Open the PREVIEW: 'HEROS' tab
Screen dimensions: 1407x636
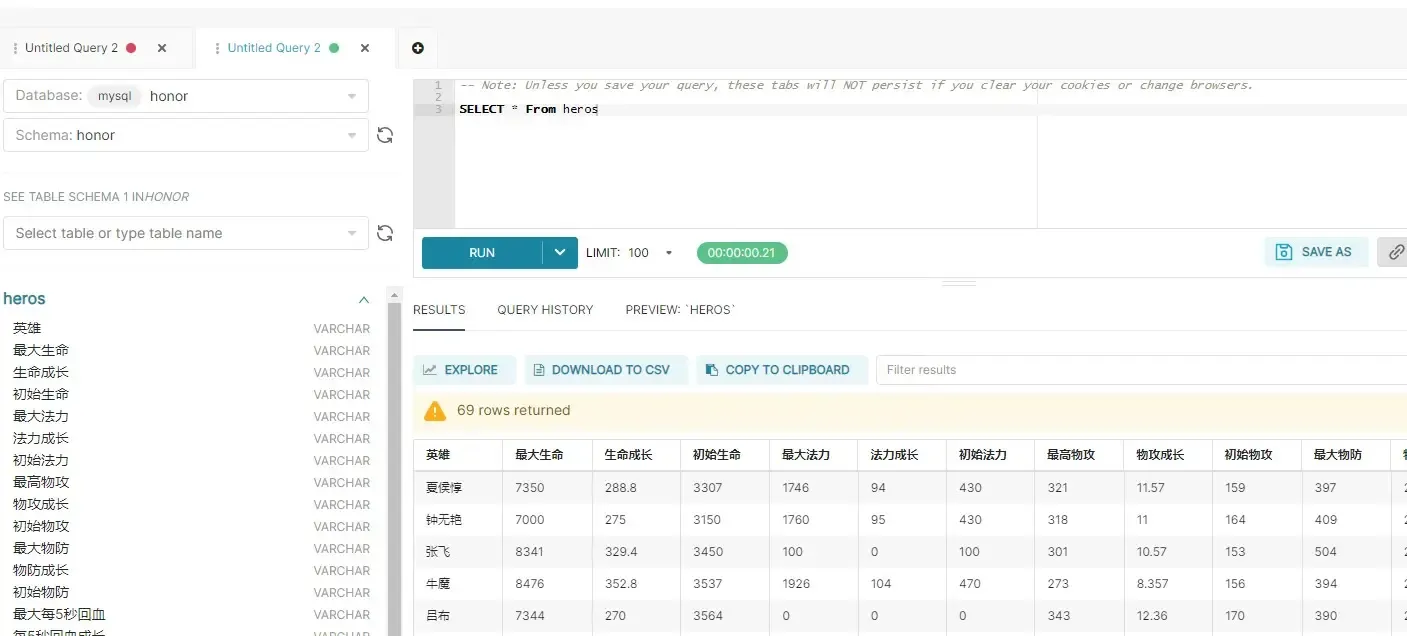pyautogui.click(x=679, y=310)
